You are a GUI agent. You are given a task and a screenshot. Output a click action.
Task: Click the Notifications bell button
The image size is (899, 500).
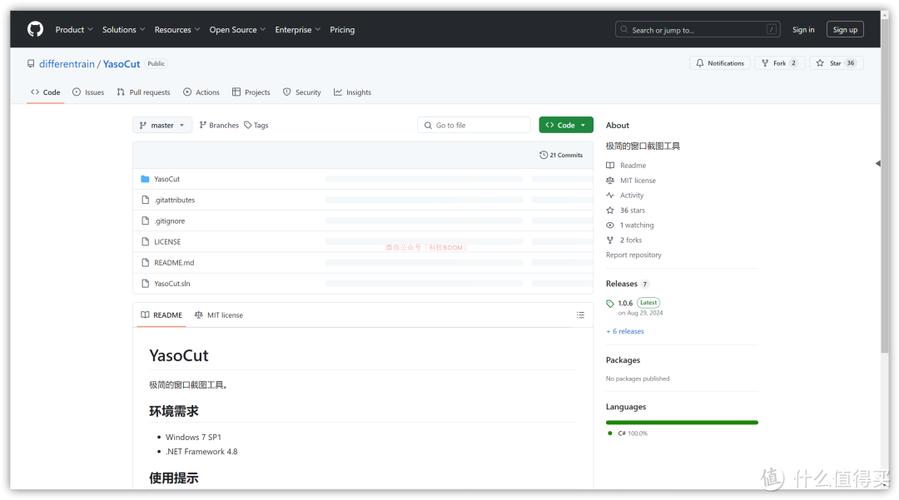click(719, 63)
